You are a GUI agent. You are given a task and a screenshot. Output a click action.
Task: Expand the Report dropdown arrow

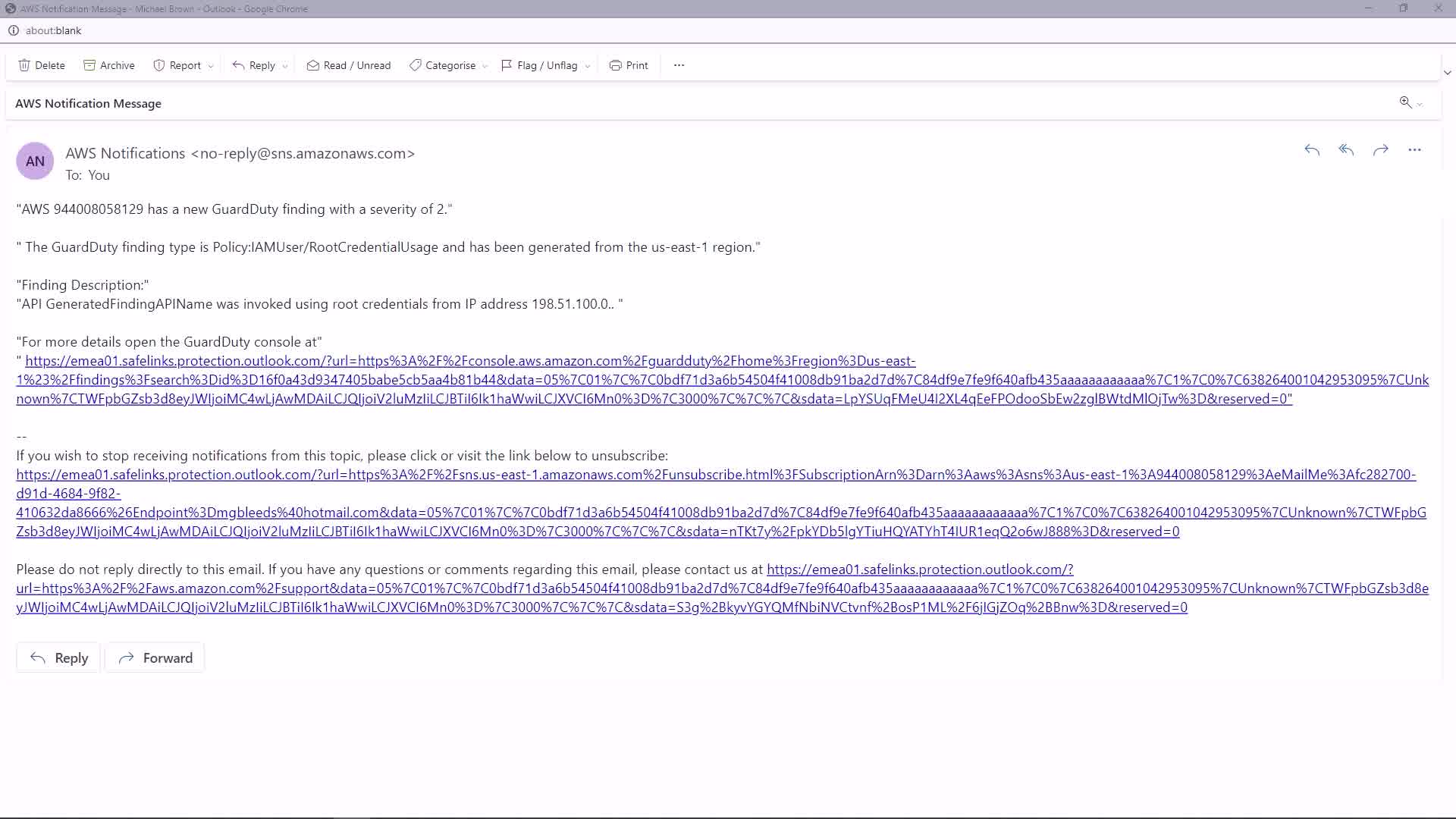tap(211, 66)
